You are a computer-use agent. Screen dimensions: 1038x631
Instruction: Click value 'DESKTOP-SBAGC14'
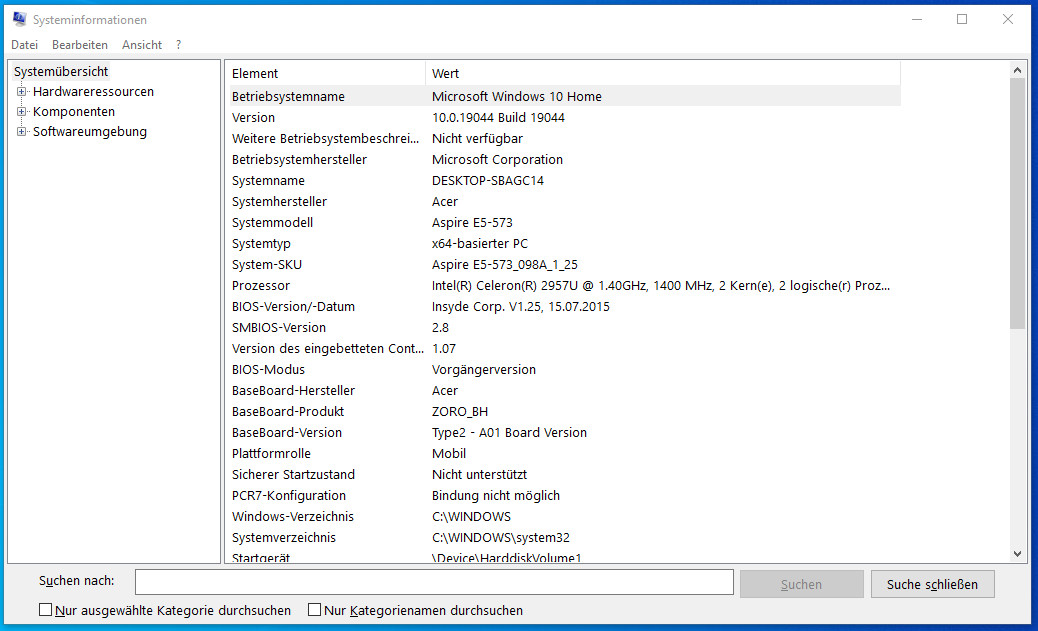point(487,181)
